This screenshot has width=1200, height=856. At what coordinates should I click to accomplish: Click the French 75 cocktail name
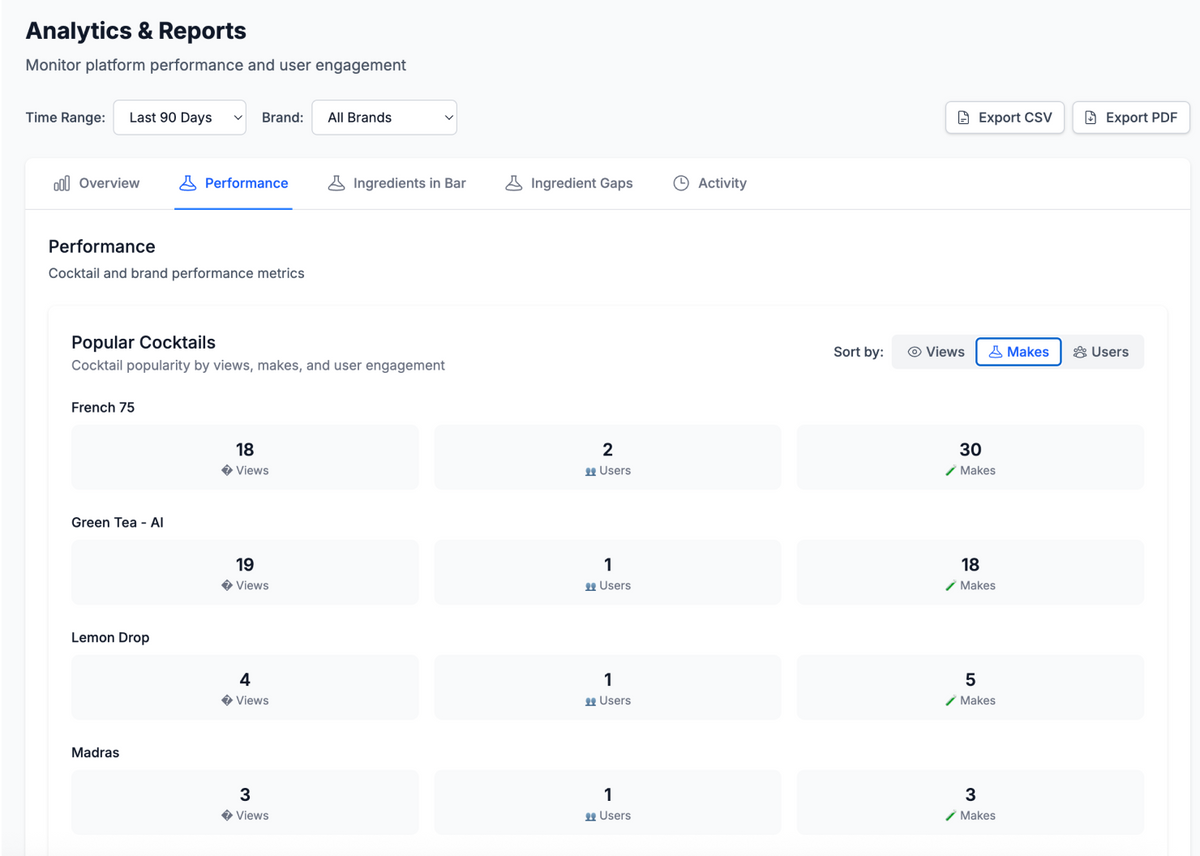coord(103,407)
